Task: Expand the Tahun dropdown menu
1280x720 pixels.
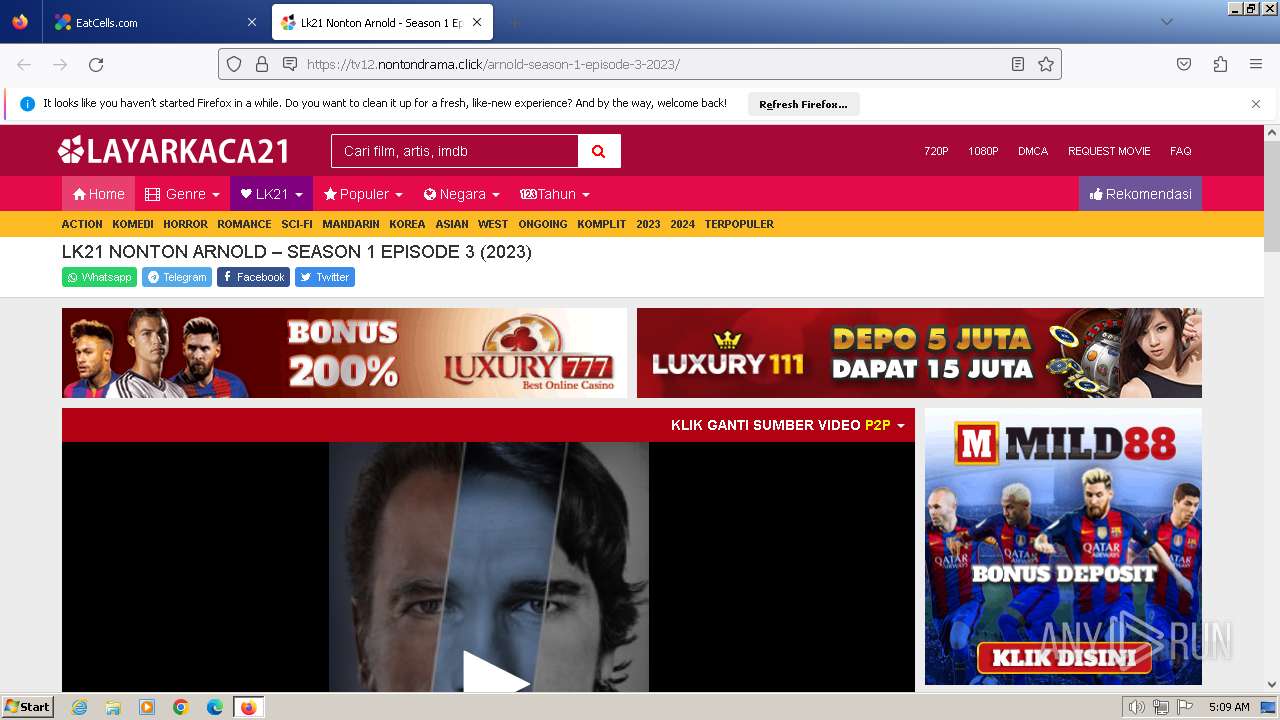Action: coord(554,194)
